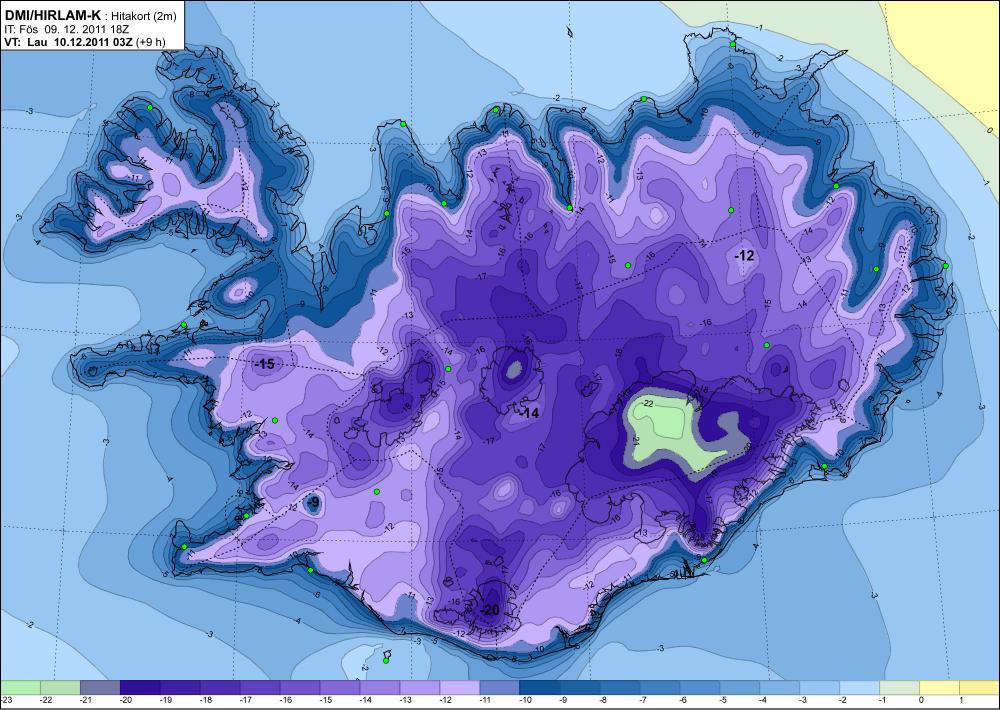The image size is (1000, 710).
Task: Click the '-14' legend scale number
Action: point(367,700)
